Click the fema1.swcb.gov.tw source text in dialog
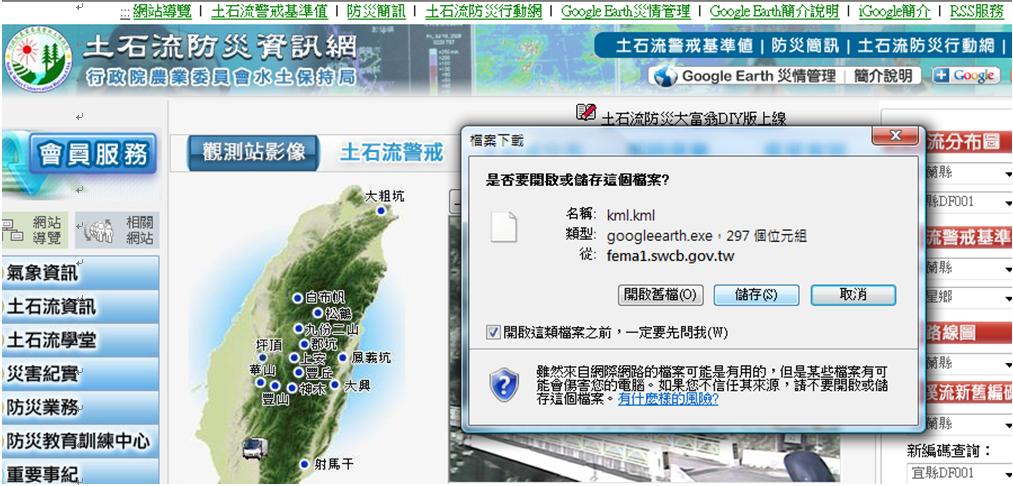The image size is (1013, 486). point(671,256)
